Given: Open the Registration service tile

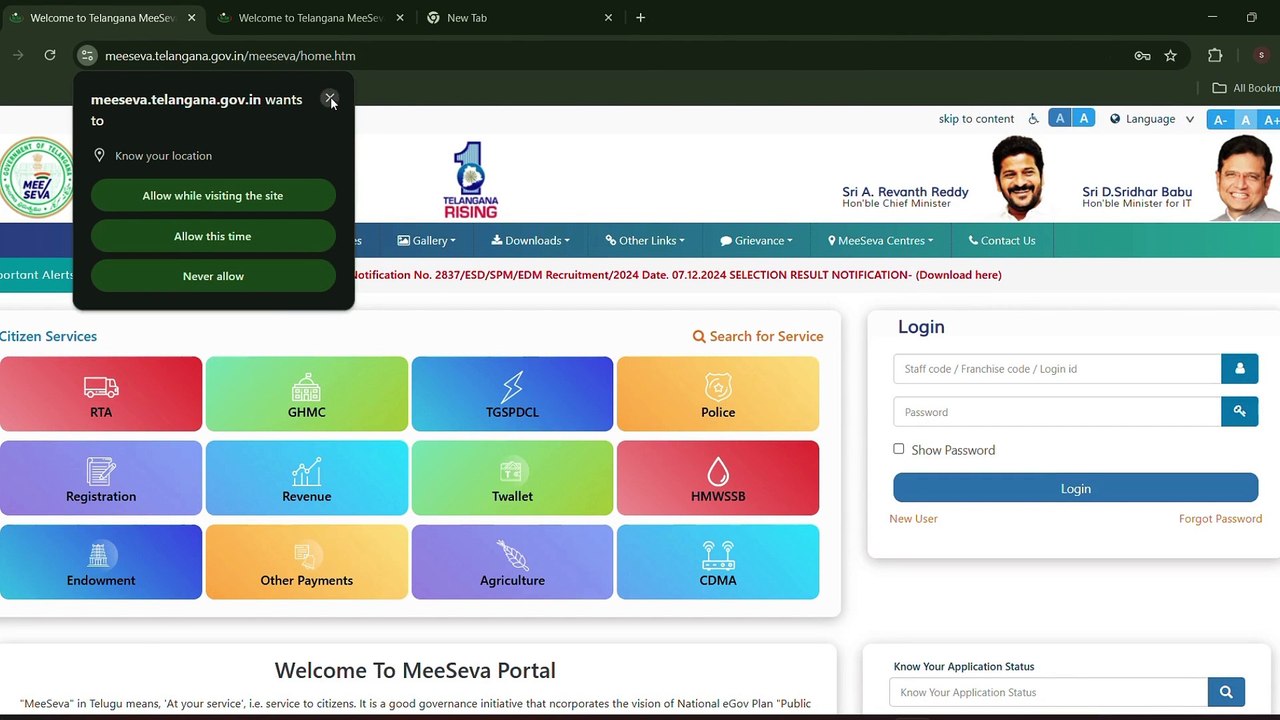Looking at the screenshot, I should [101, 478].
